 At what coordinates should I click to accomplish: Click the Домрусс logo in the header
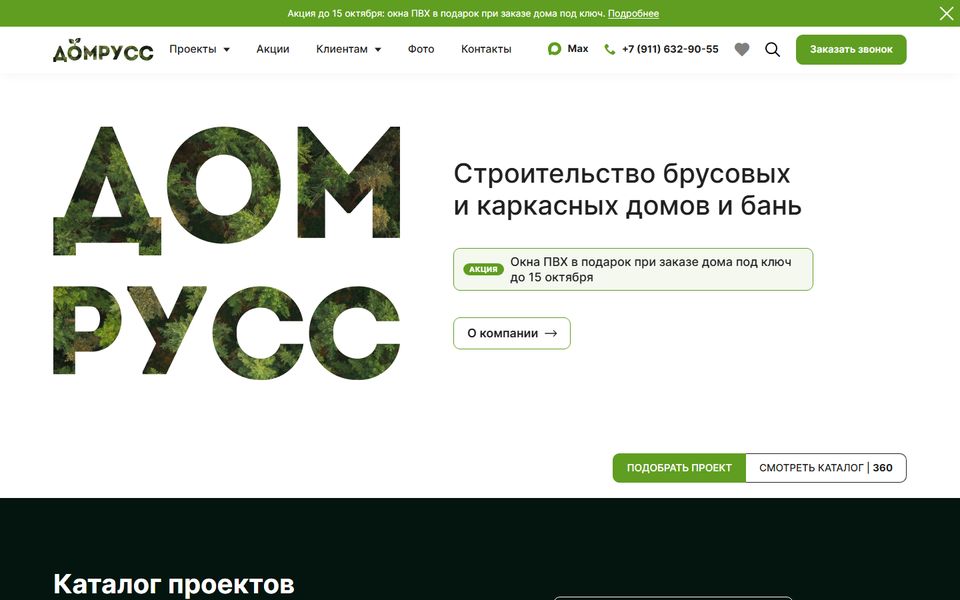[103, 50]
